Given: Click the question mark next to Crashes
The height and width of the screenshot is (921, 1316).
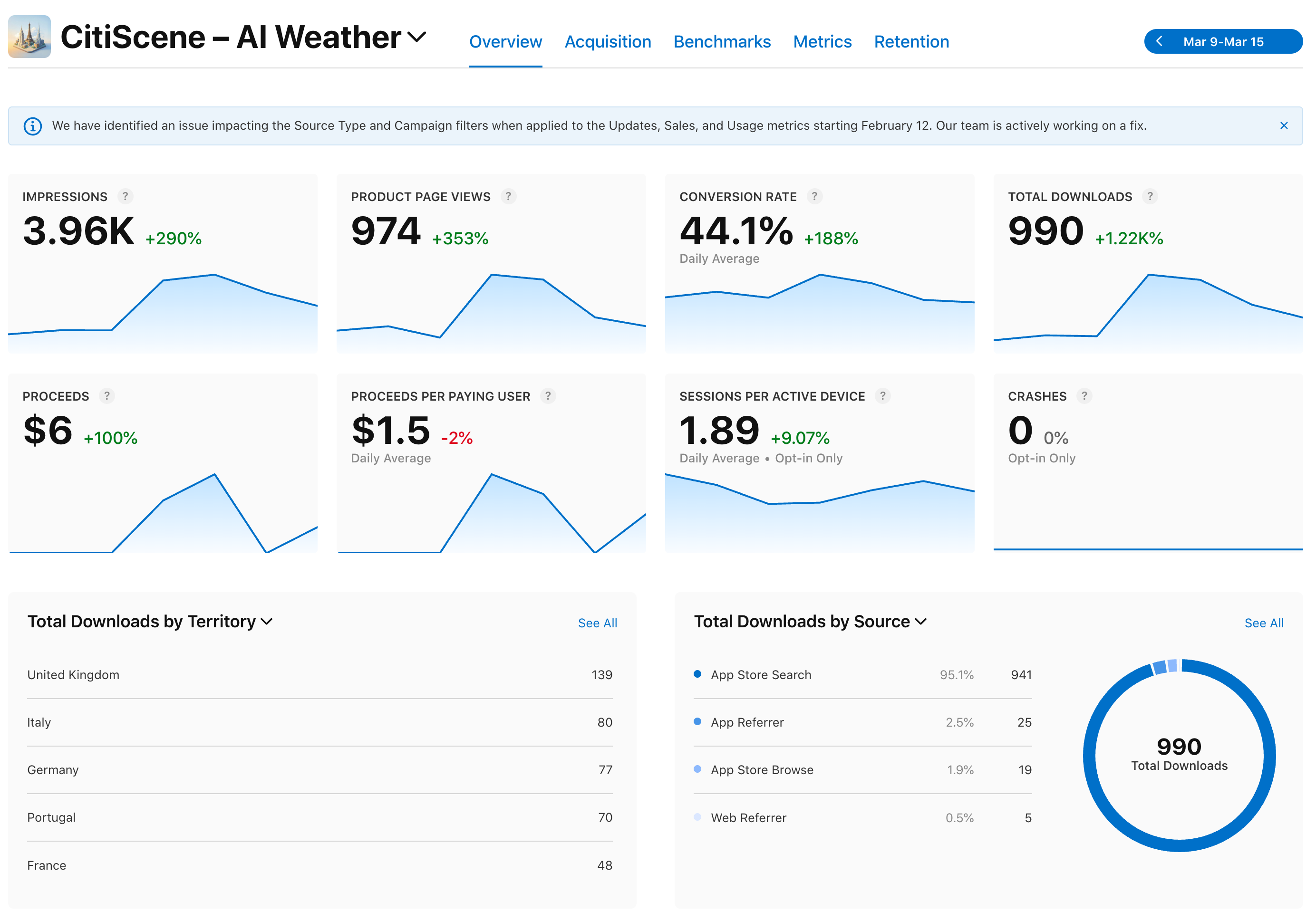Looking at the screenshot, I should (x=1084, y=396).
